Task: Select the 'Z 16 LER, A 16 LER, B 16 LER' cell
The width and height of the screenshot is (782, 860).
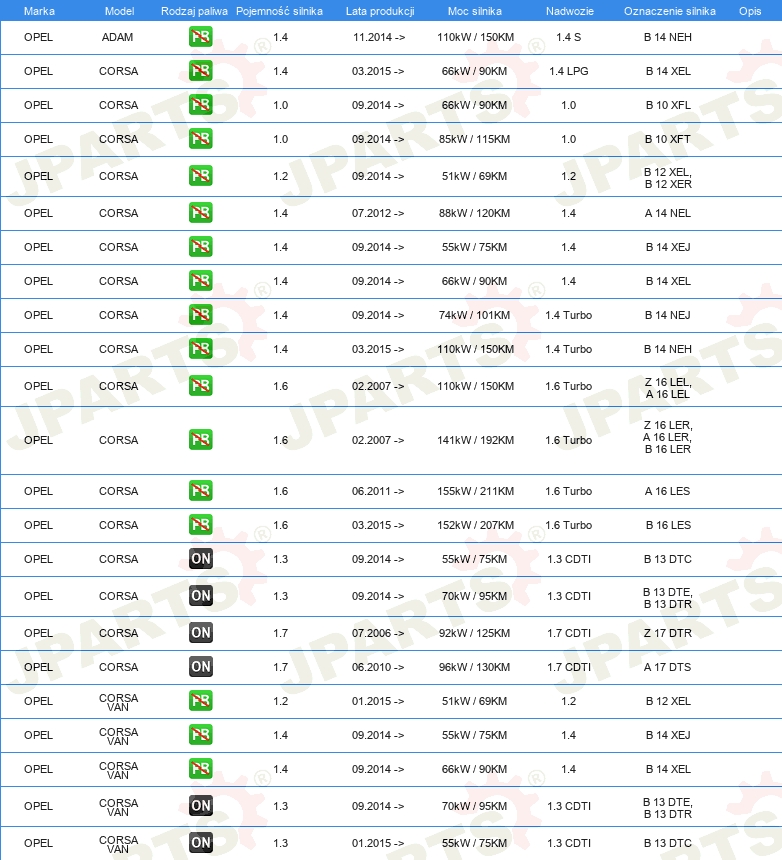Action: click(668, 437)
